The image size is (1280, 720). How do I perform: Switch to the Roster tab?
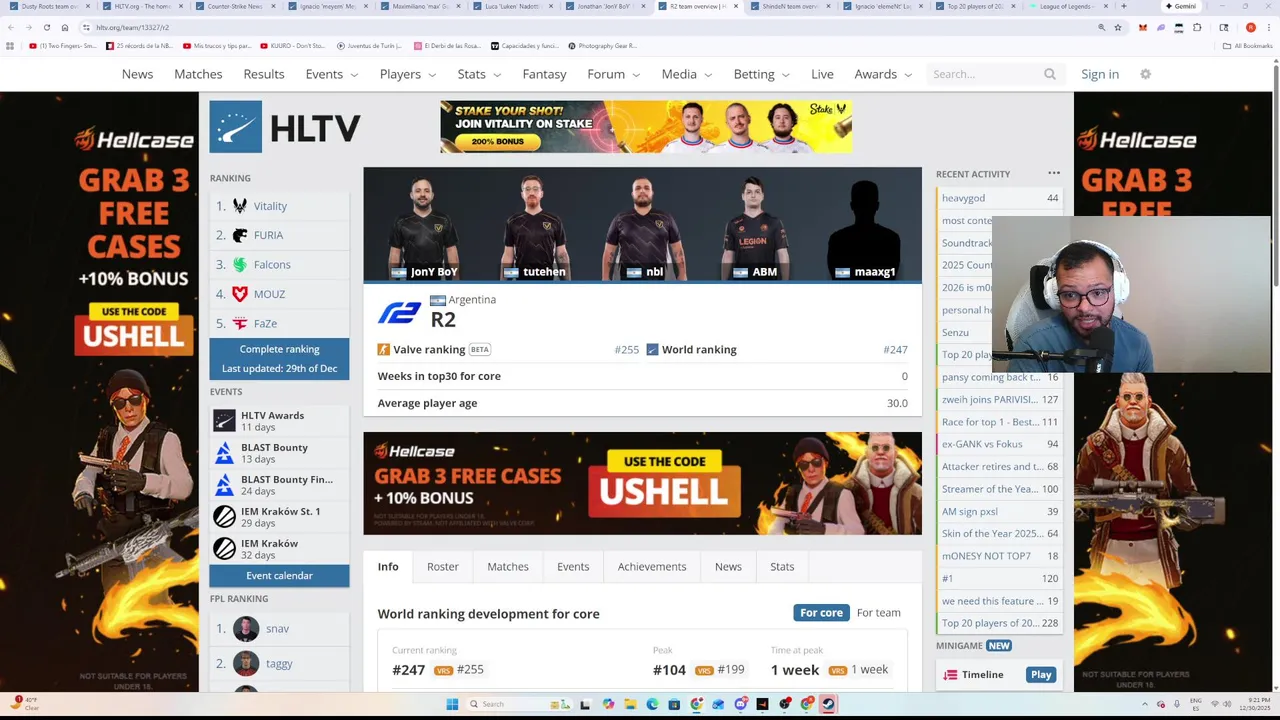[x=443, y=567]
